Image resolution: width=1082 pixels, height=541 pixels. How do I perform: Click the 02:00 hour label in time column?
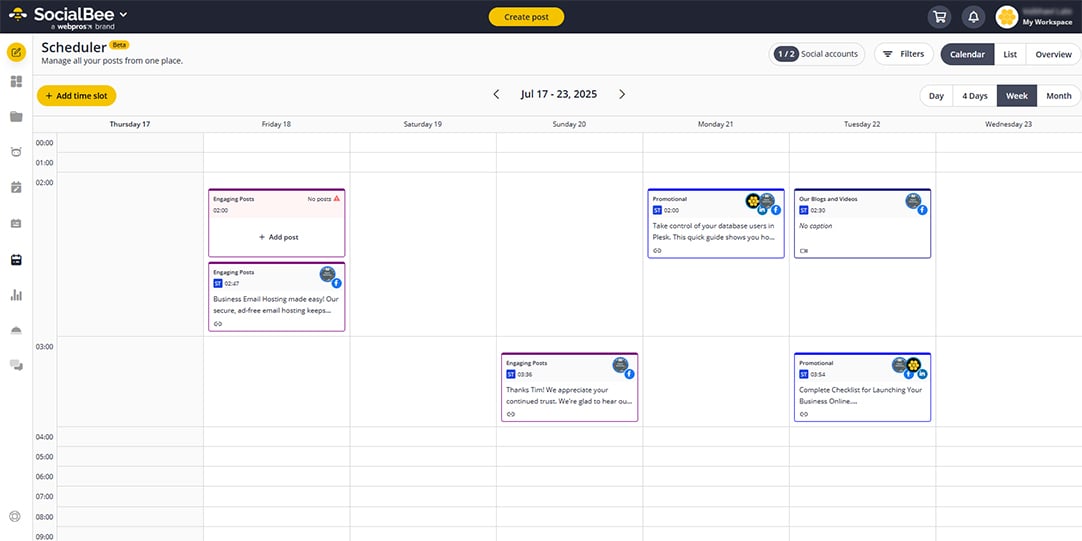[x=44, y=183]
